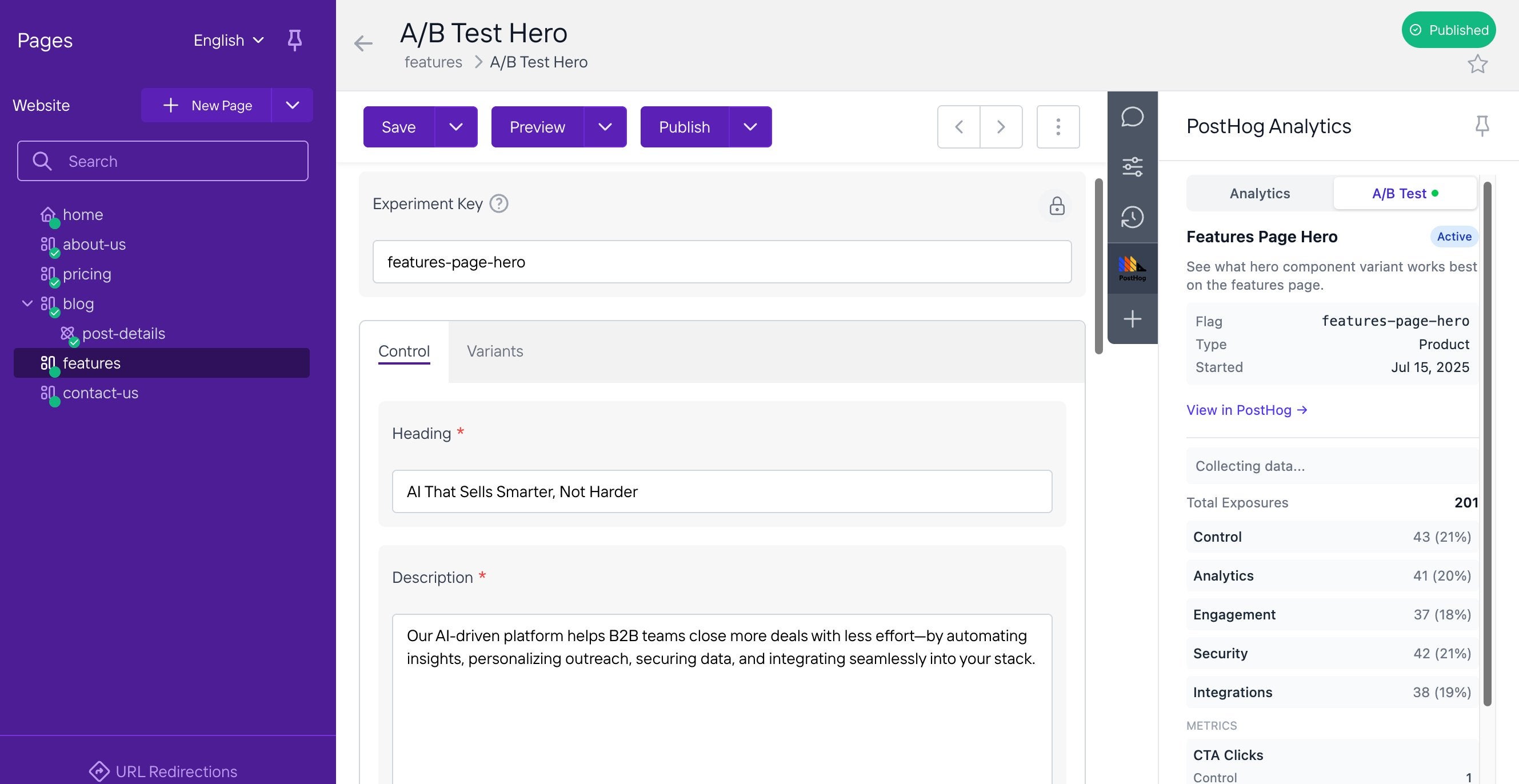Image resolution: width=1519 pixels, height=784 pixels.
Task: Select the pricing page
Action: point(87,274)
